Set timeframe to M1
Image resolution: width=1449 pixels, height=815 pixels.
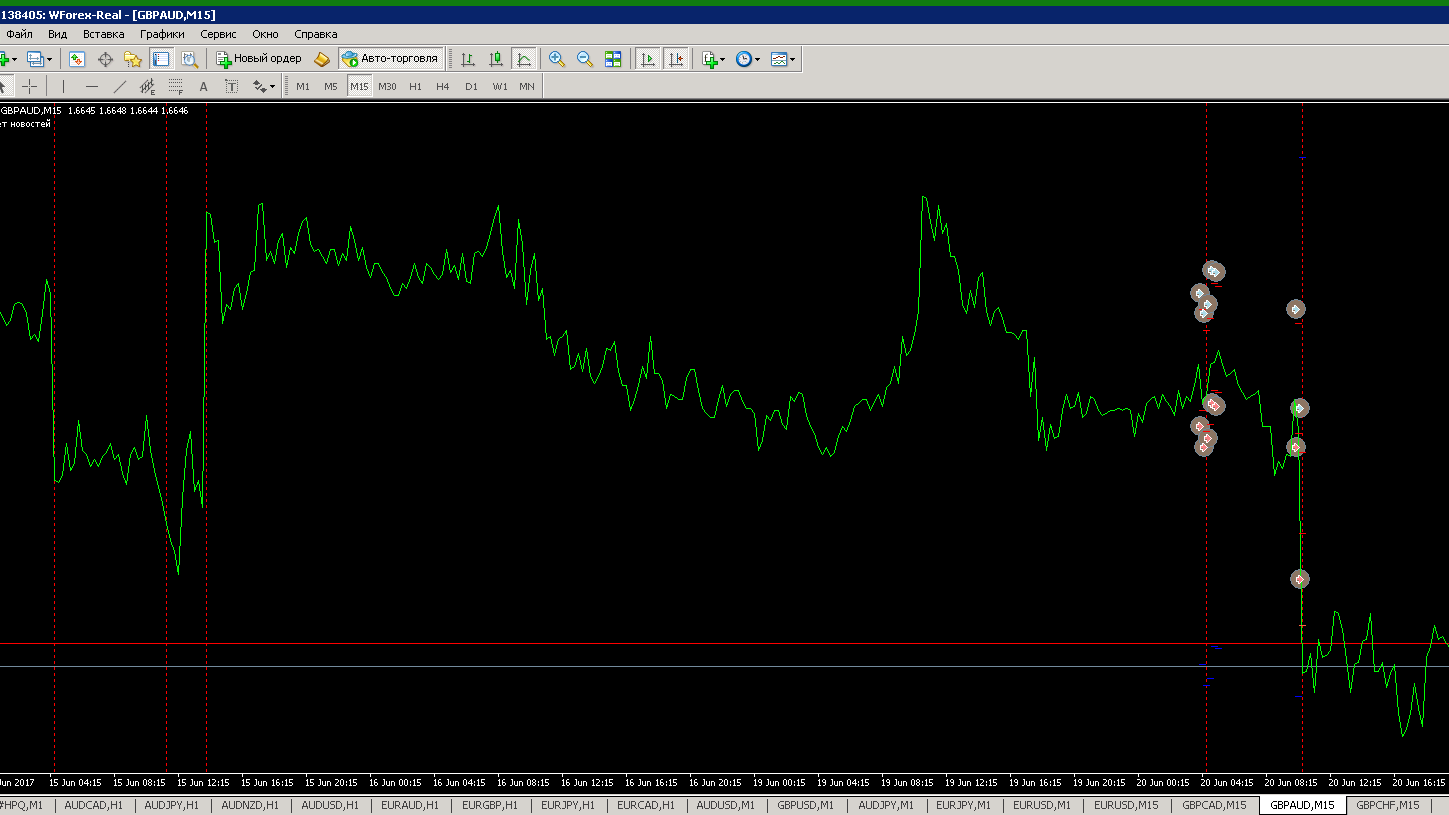click(x=303, y=86)
